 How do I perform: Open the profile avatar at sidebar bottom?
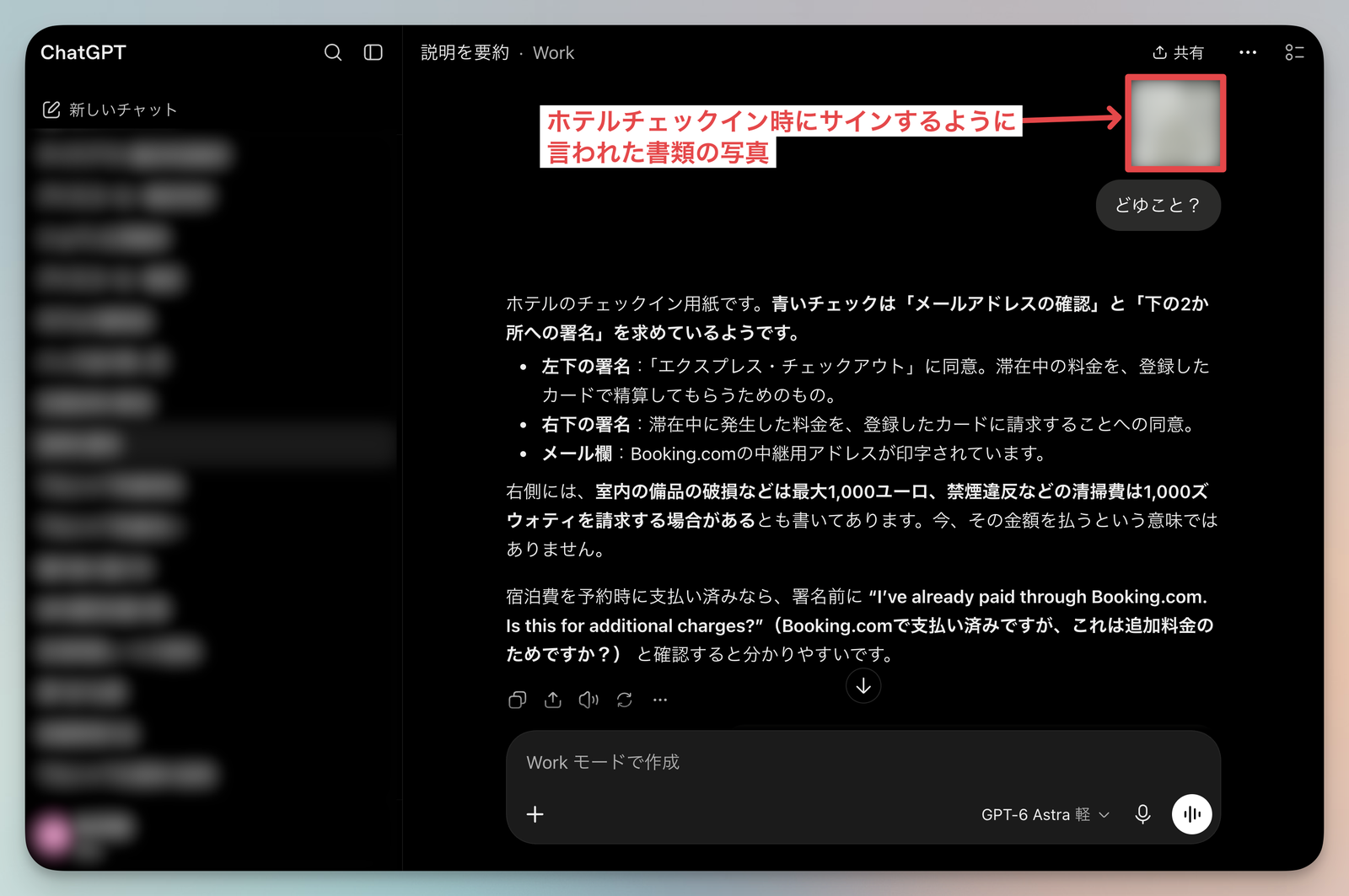[x=52, y=834]
